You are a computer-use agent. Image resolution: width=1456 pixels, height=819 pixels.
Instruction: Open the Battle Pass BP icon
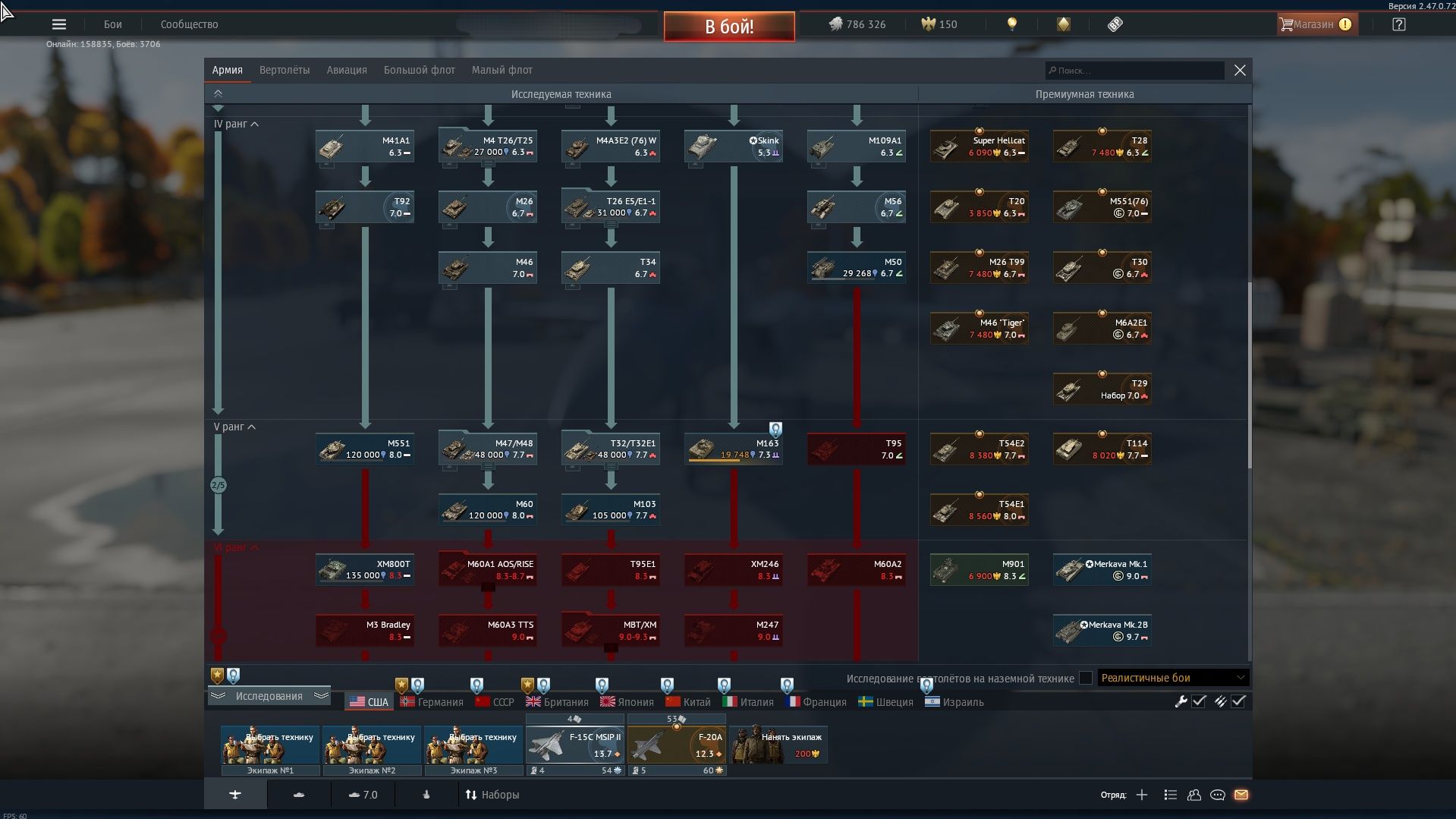point(1115,24)
